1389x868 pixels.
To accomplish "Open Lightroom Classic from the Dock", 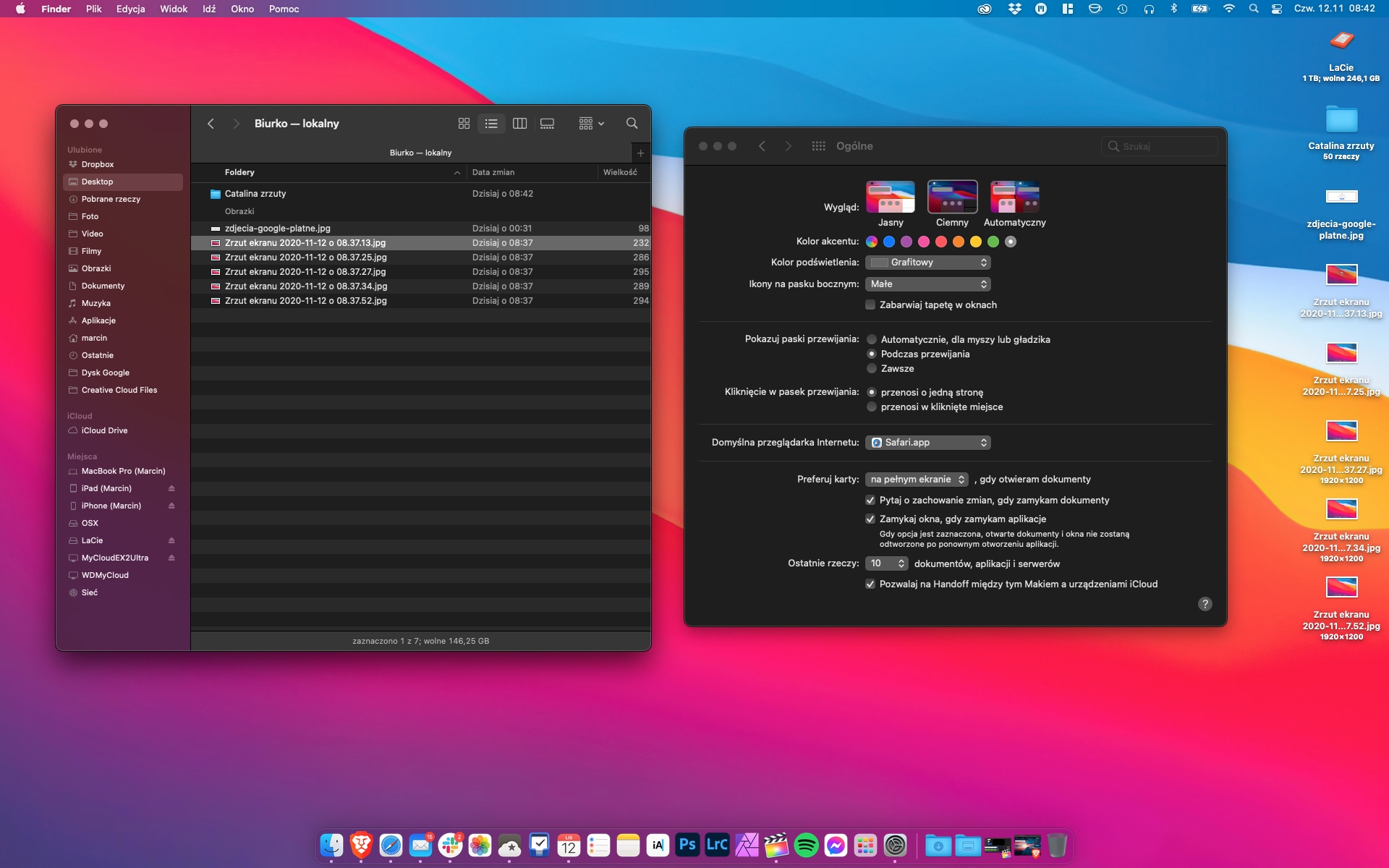I will click(x=717, y=845).
